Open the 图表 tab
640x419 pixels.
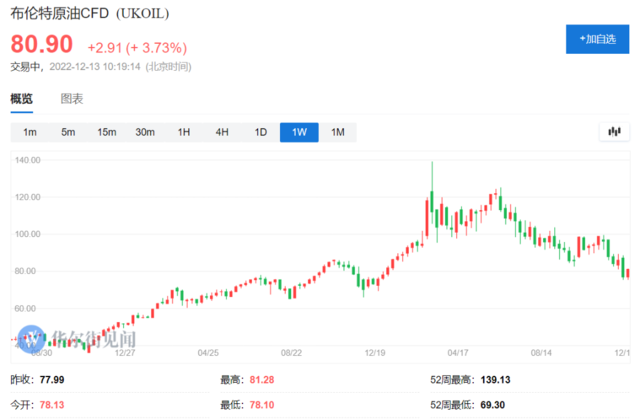tap(72, 99)
